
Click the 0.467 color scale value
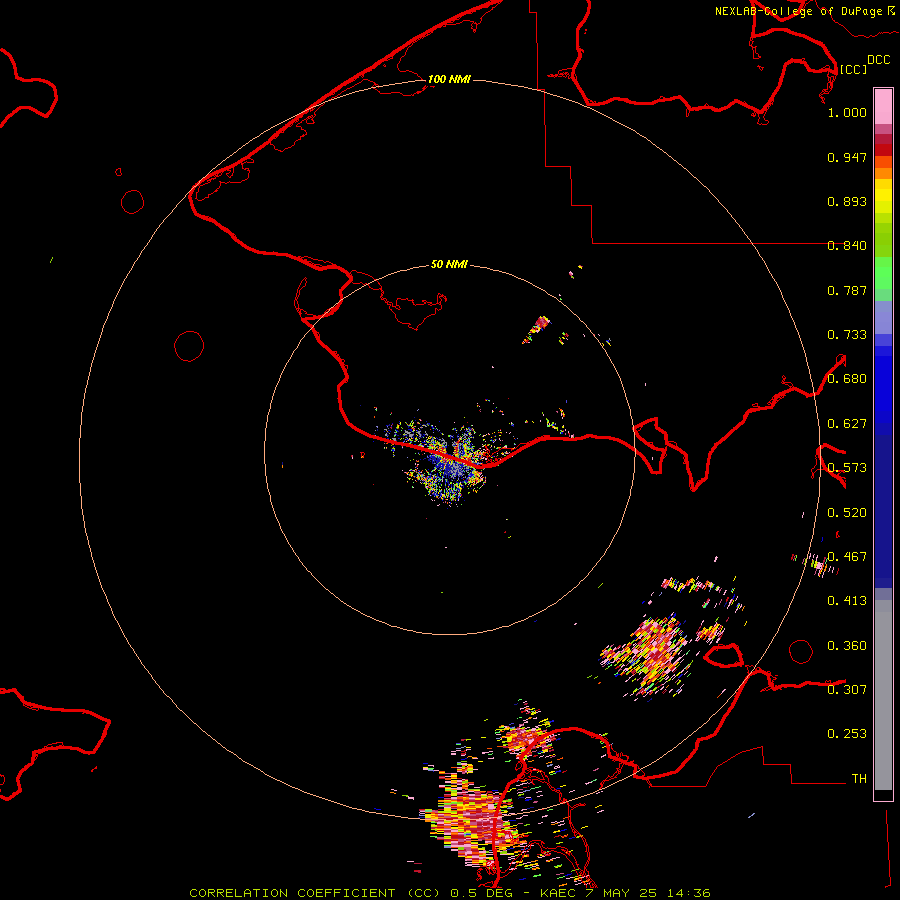847,557
